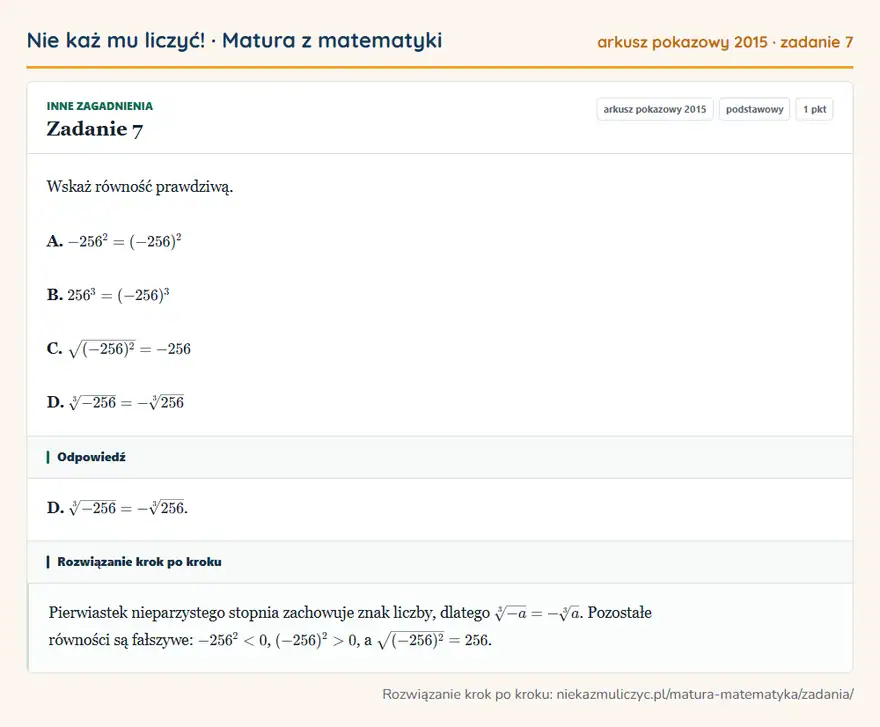Viewport: 880px width, 727px height.
Task: Click 'arkusz pokazowy 2015 · zadanie 7' header text
Action: point(725,42)
